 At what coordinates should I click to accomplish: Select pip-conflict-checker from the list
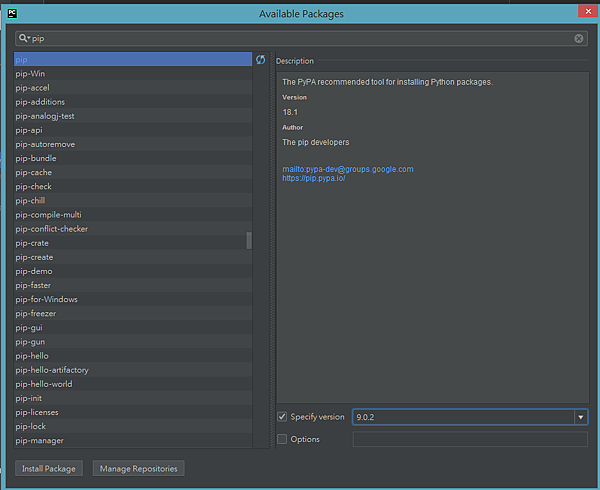pyautogui.click(x=52, y=229)
